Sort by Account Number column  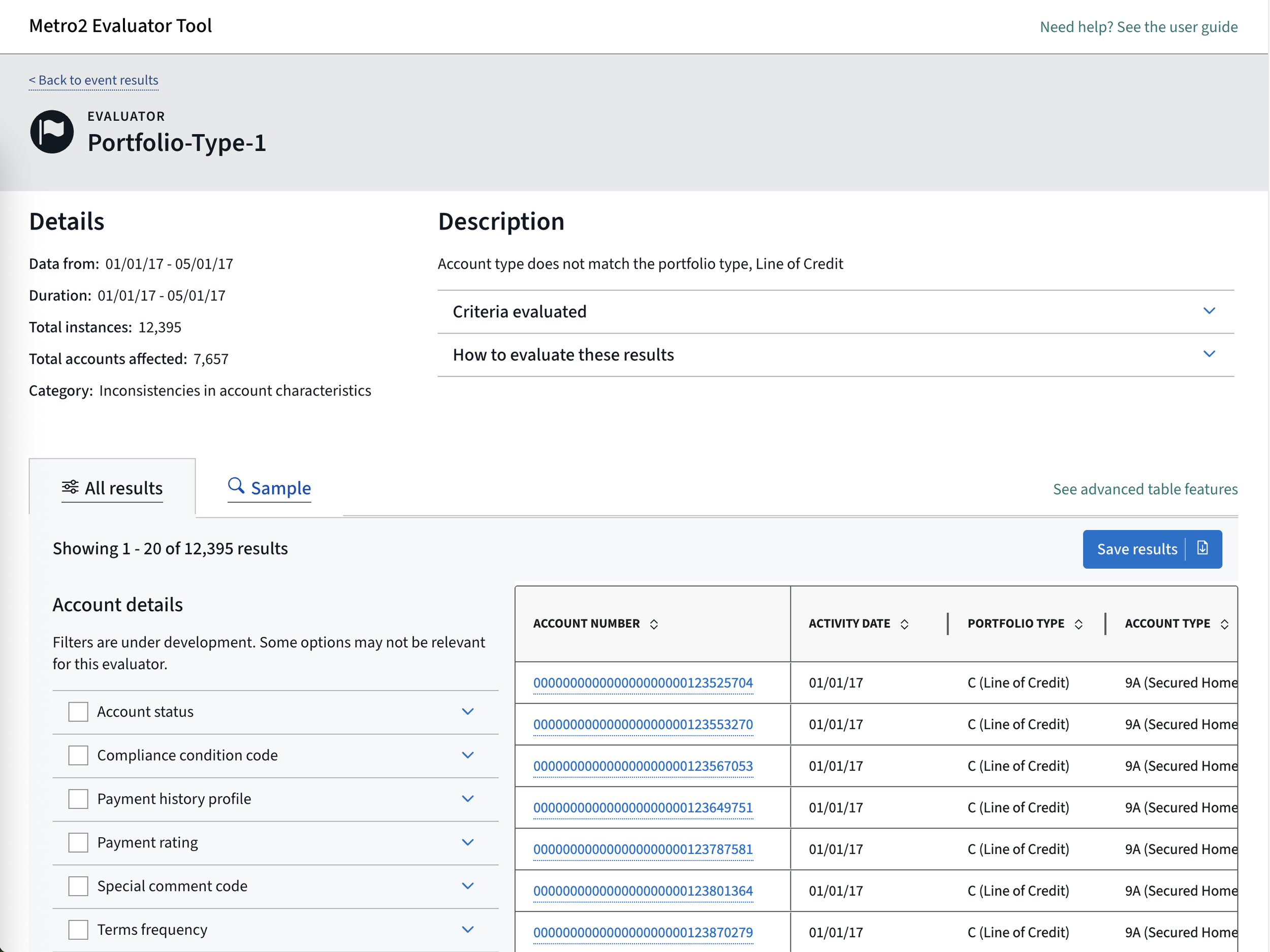(x=654, y=625)
